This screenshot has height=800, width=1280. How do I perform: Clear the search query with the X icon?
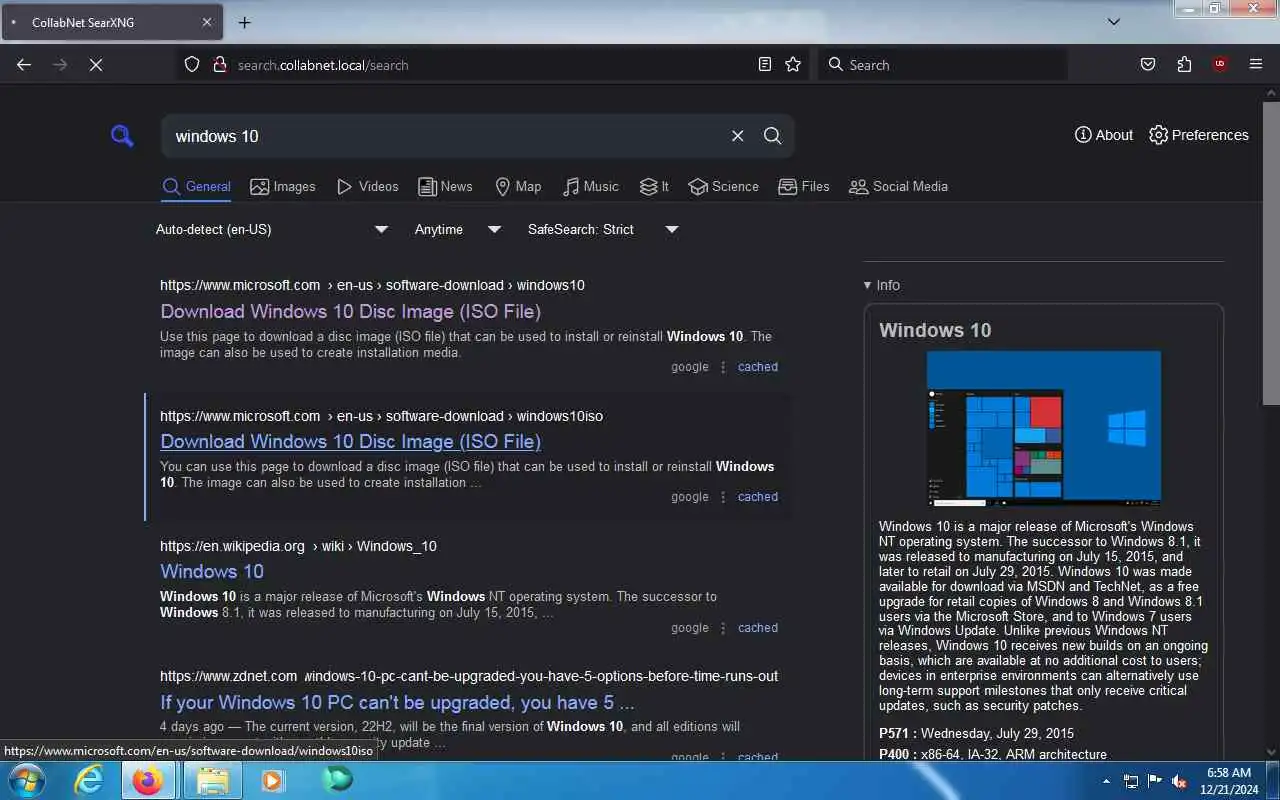[737, 136]
